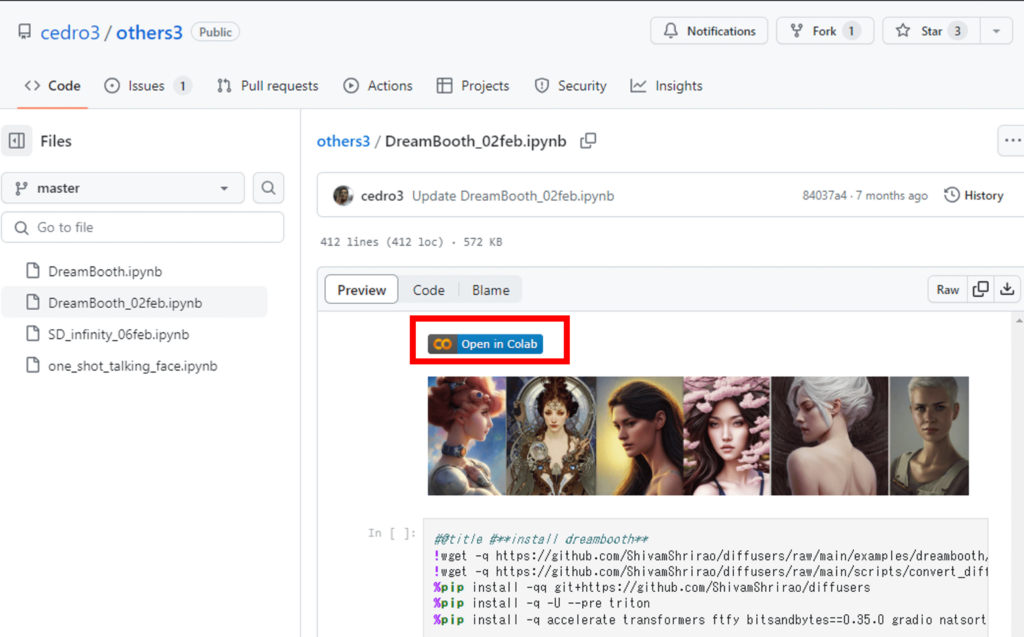The width and height of the screenshot is (1024, 637).
Task: Copy raw file contents icon
Action: [x=980, y=289]
